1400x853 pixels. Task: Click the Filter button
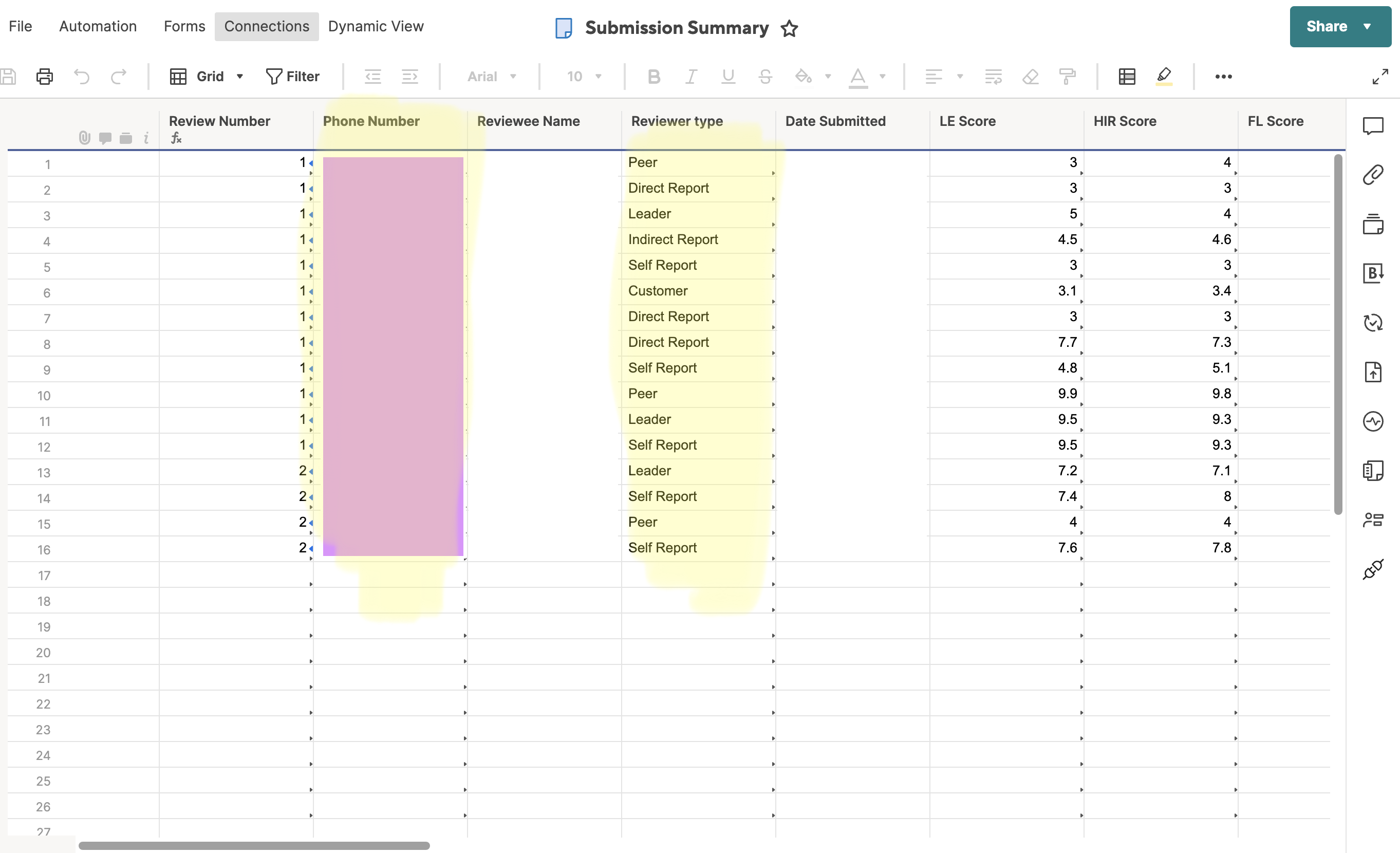(x=293, y=76)
